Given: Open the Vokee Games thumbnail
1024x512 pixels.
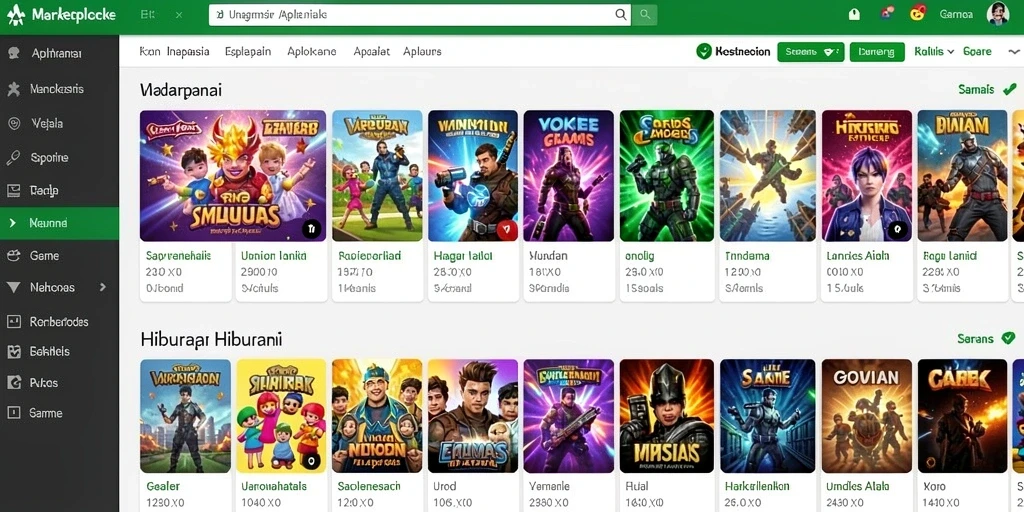Looking at the screenshot, I should click(568, 176).
